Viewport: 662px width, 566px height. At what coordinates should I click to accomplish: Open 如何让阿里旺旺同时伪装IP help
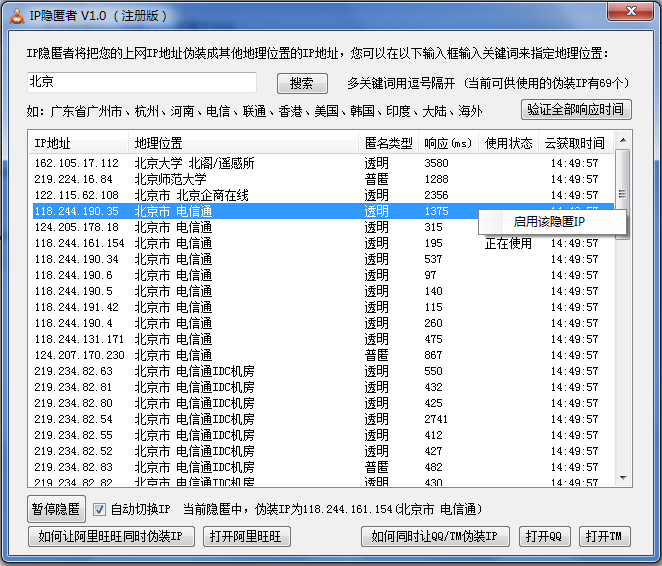(111, 536)
